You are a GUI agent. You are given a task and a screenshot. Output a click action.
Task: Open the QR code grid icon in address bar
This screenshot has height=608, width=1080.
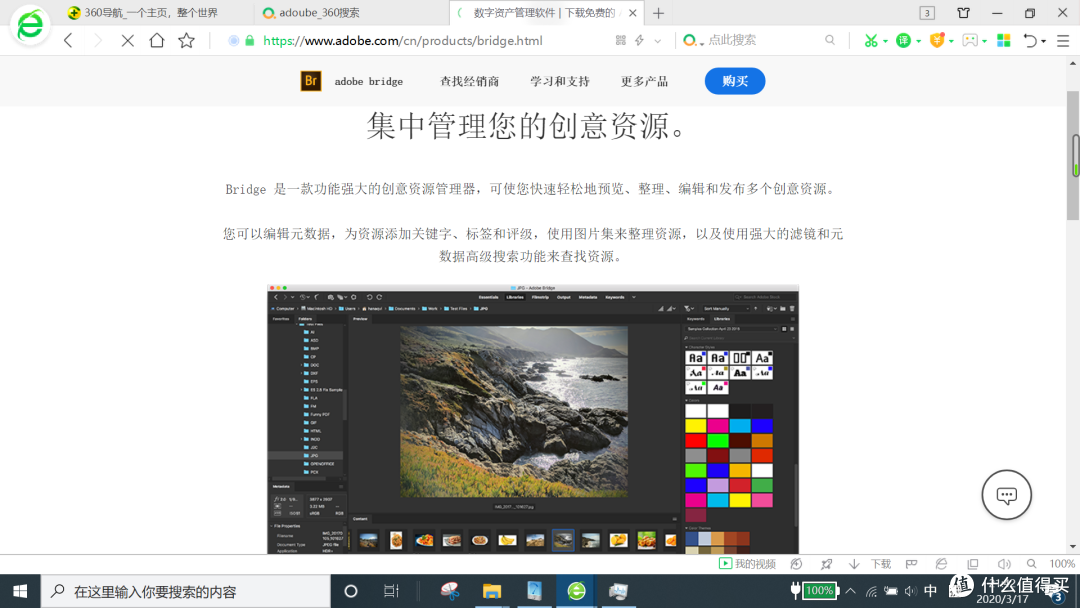(x=621, y=41)
